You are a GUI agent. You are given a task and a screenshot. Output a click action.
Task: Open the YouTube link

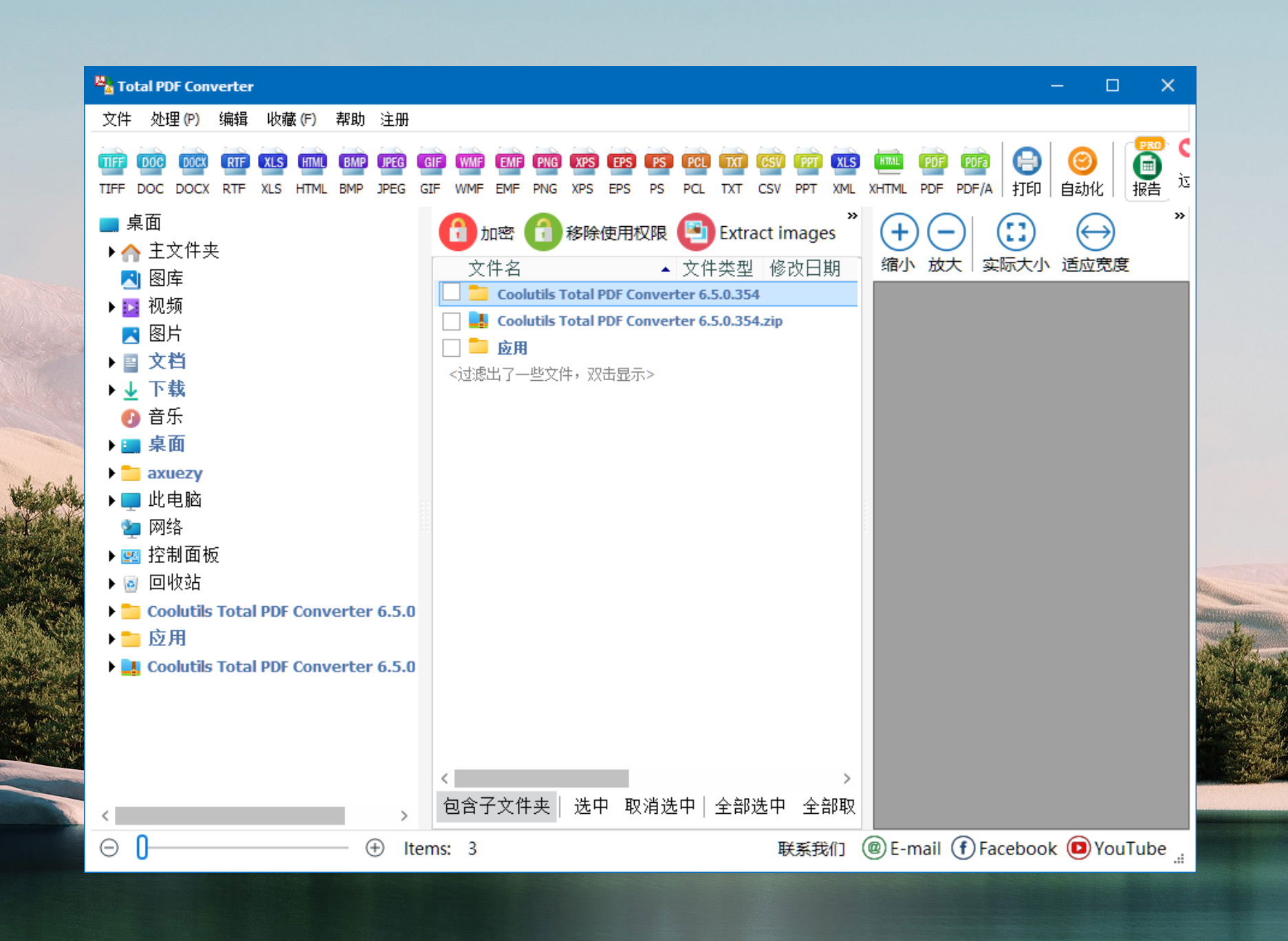[1117, 848]
